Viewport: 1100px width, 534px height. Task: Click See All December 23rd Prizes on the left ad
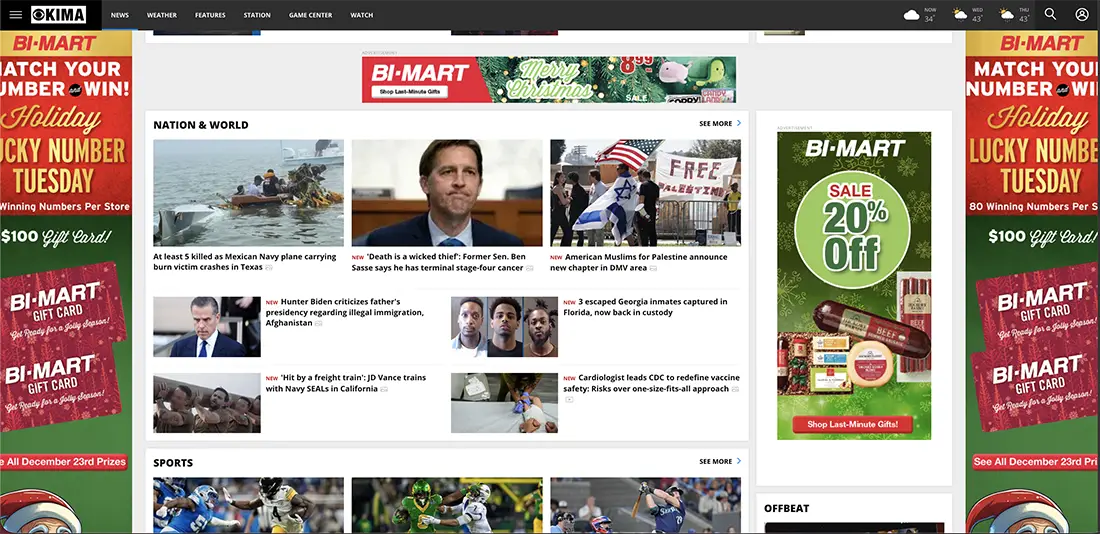click(x=64, y=462)
